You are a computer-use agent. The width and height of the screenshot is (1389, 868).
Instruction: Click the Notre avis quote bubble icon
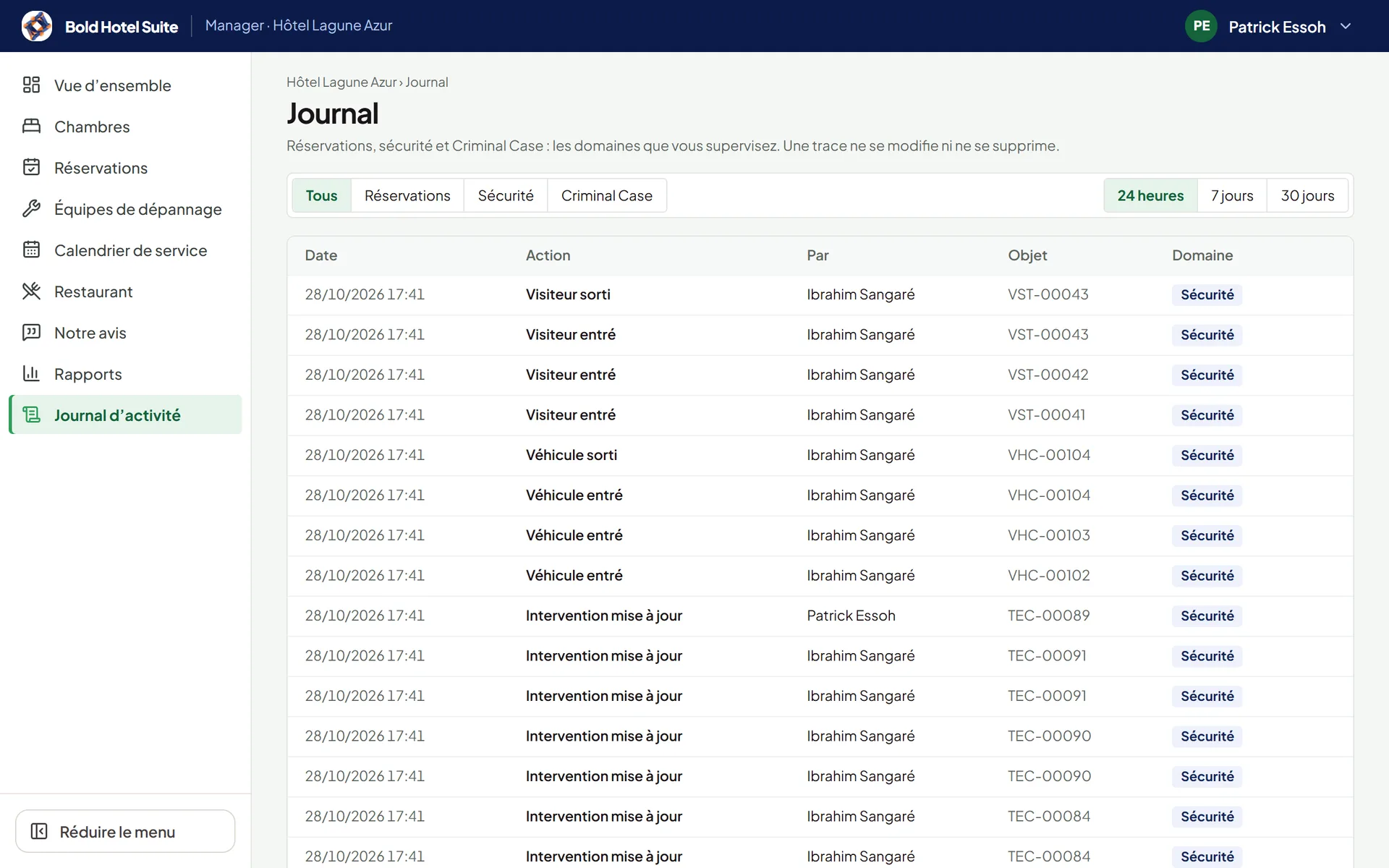pos(31,333)
